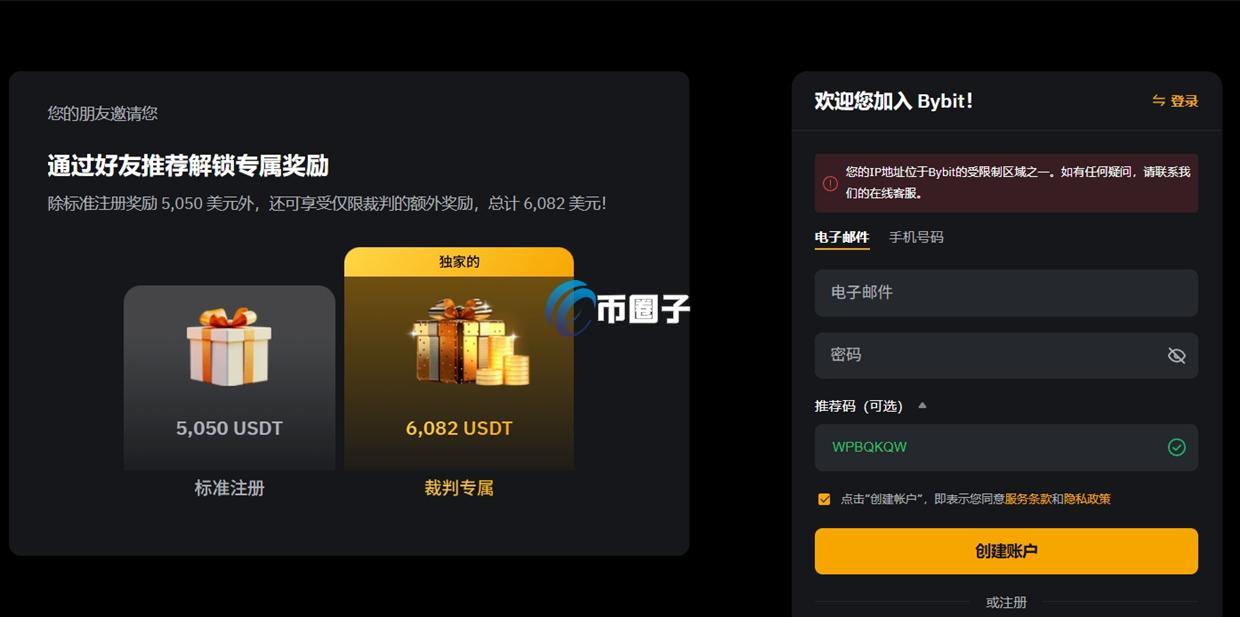Uncheck the terms agreement checkbox
1240x617 pixels.
[x=824, y=499]
